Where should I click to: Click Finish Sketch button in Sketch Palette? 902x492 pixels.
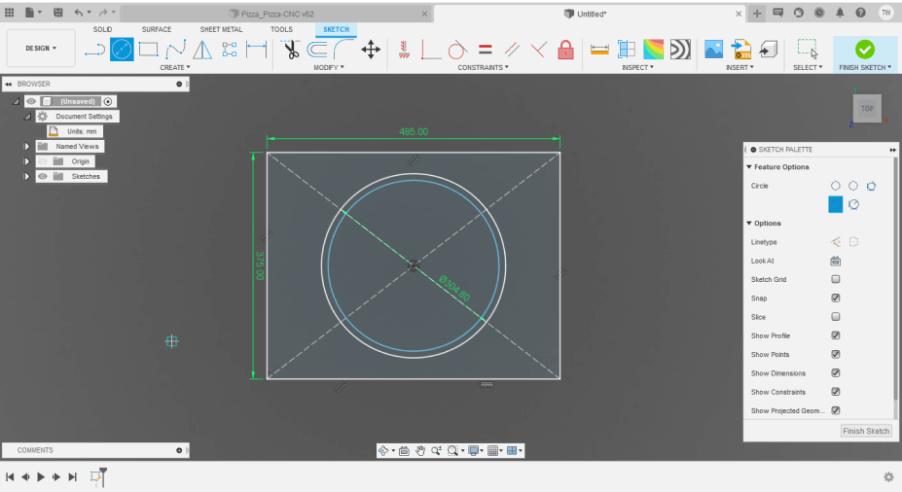tap(865, 431)
